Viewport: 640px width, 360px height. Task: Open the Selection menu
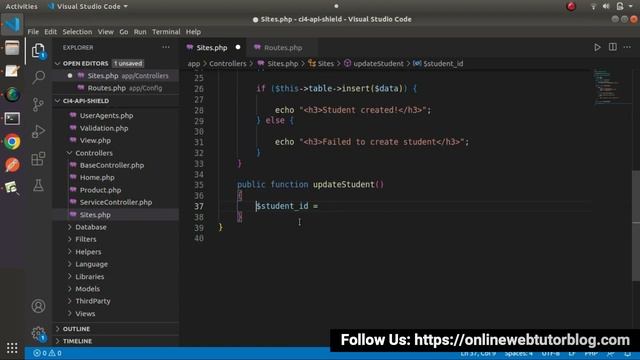click(x=77, y=32)
